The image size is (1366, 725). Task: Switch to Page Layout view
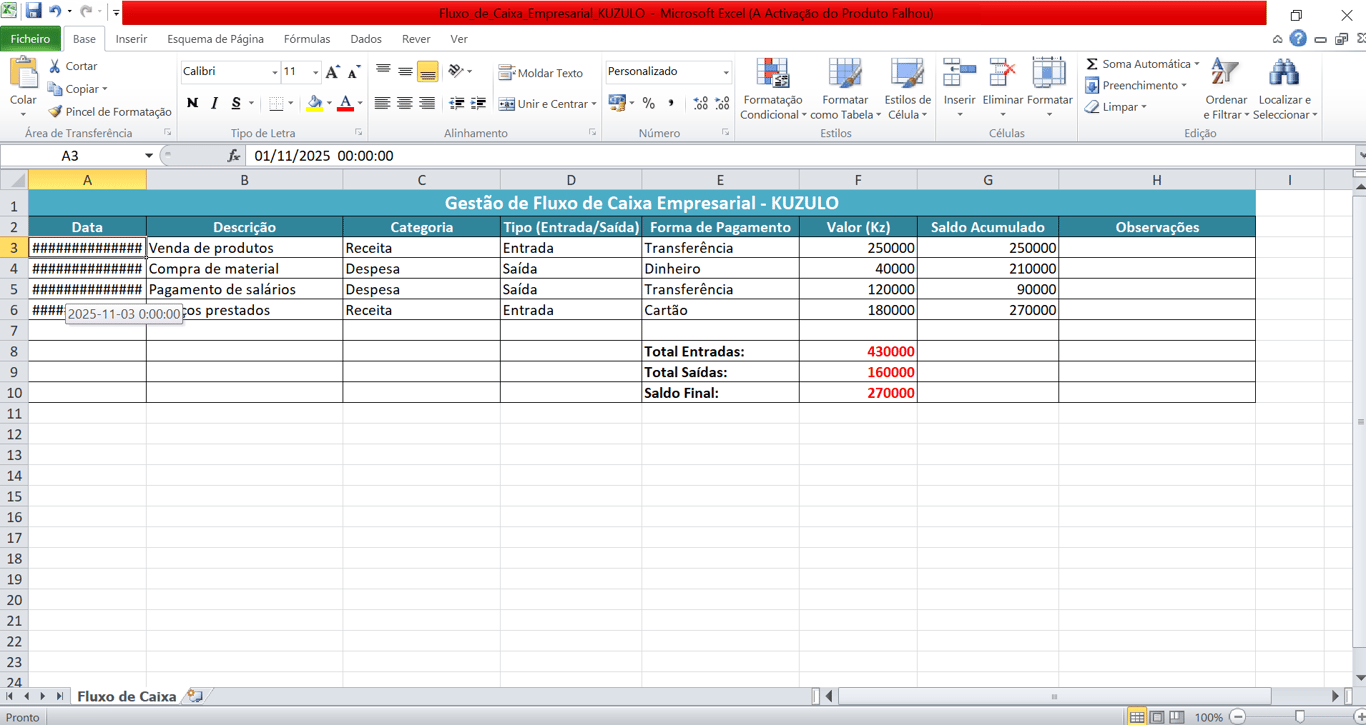(1157, 717)
